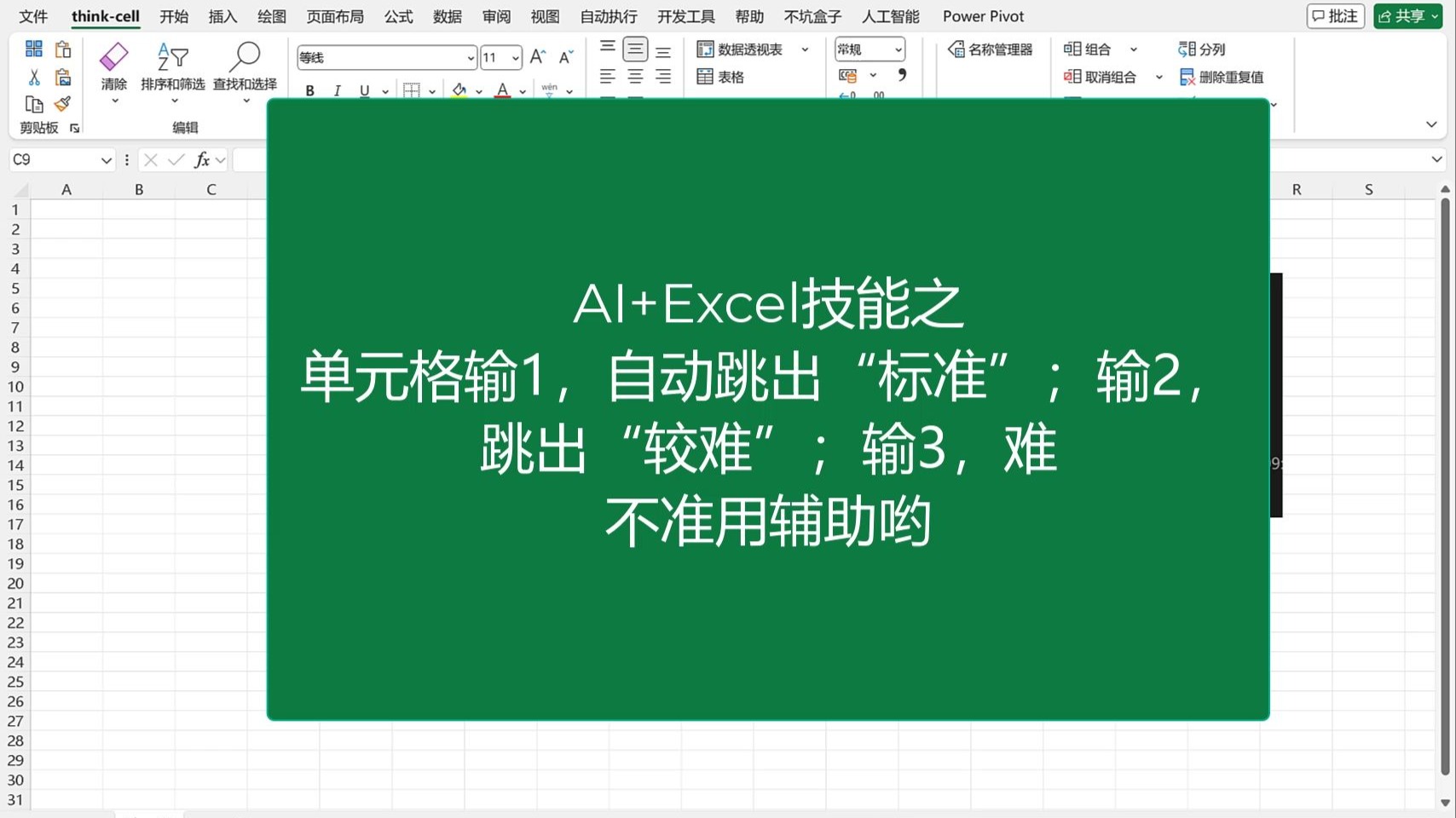Viewport: 1456px width, 818px height.
Task: Toggle italic formatting
Action: 337,89
